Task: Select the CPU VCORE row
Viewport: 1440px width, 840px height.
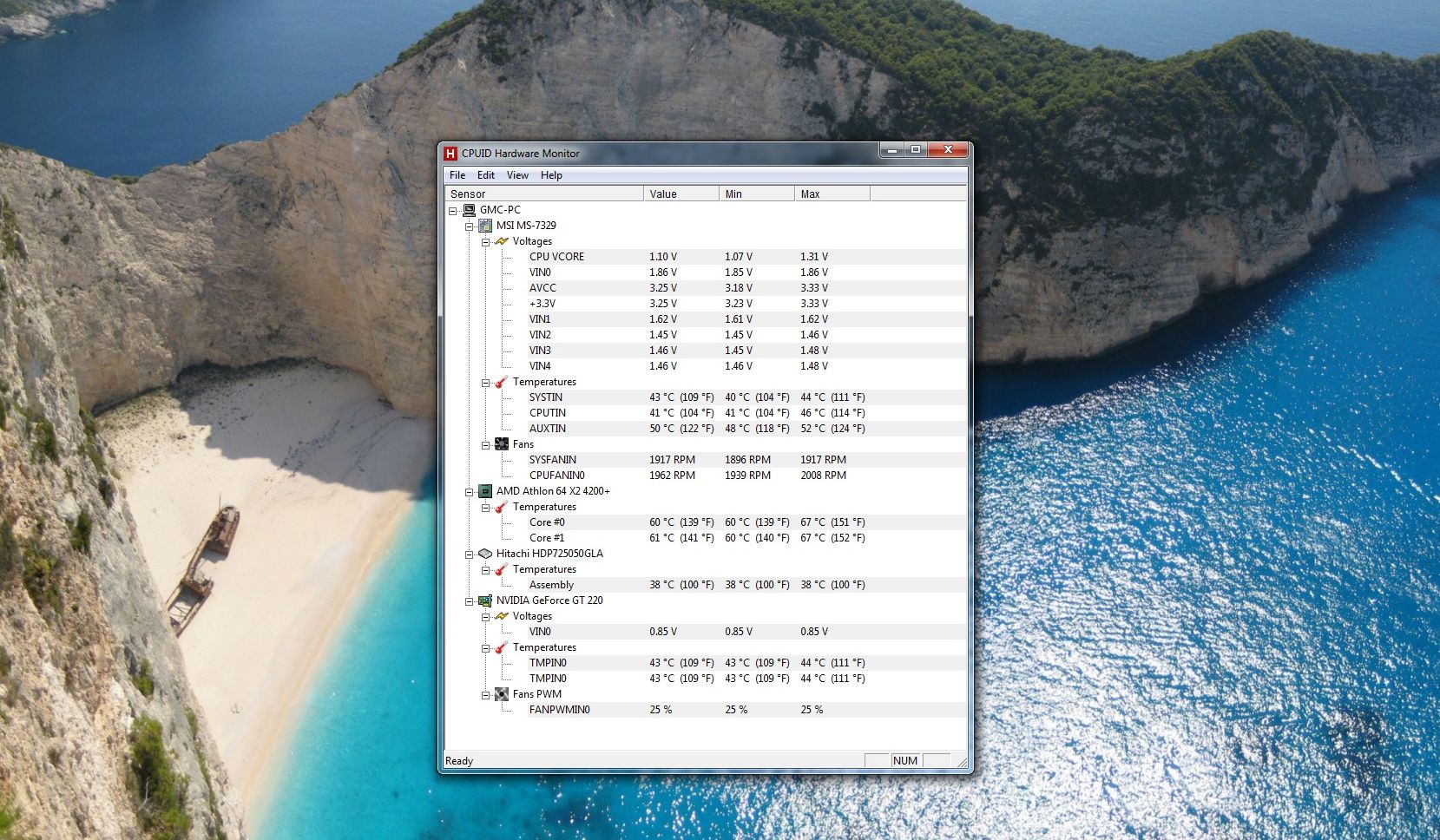Action: [x=746, y=257]
